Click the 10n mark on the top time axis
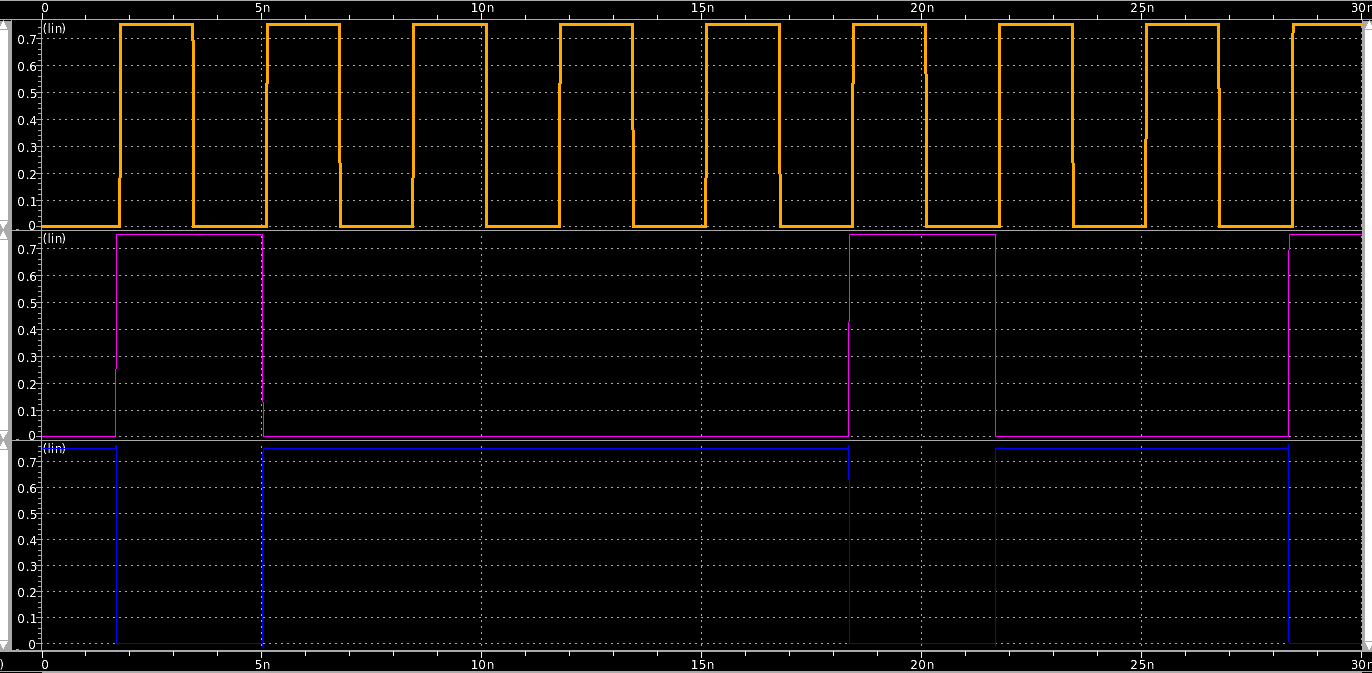The image size is (1372, 673). click(481, 7)
